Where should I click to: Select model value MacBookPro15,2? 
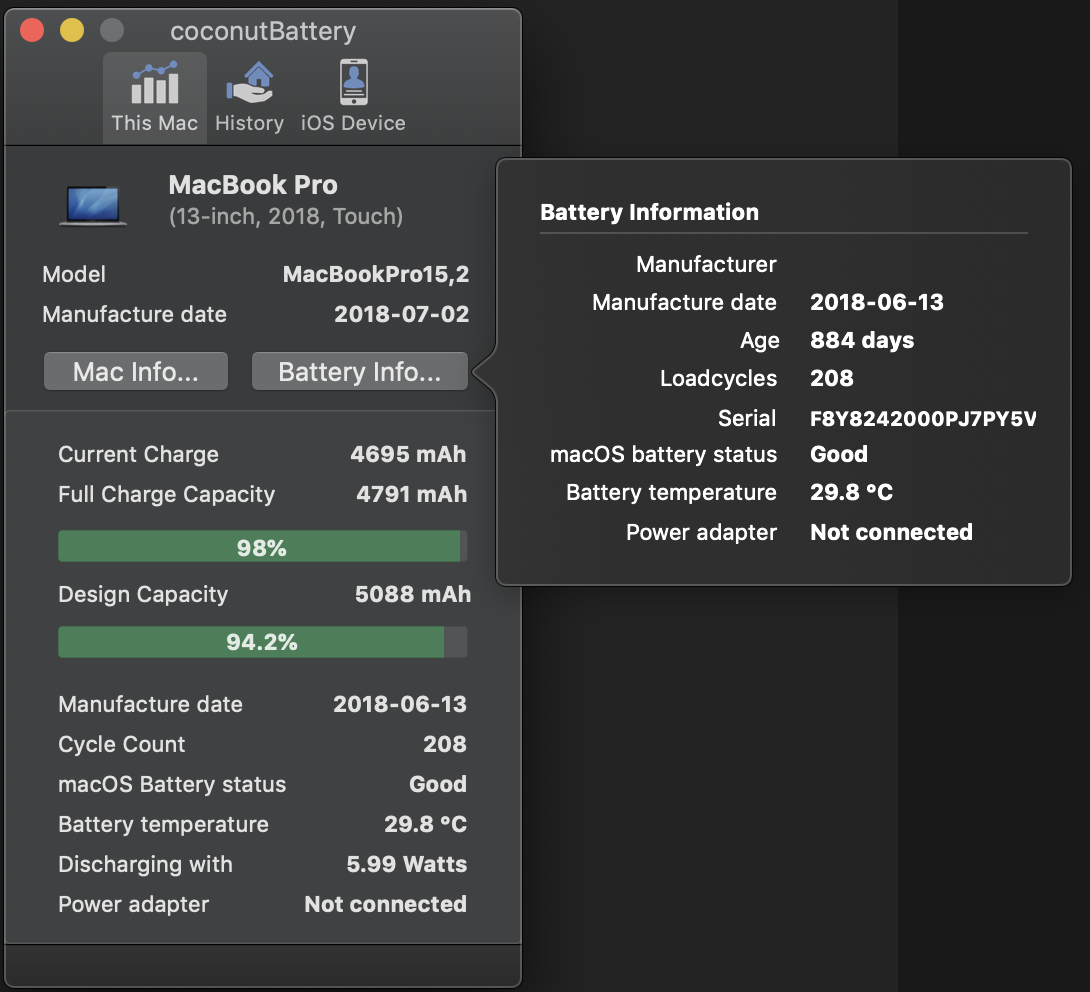click(376, 275)
